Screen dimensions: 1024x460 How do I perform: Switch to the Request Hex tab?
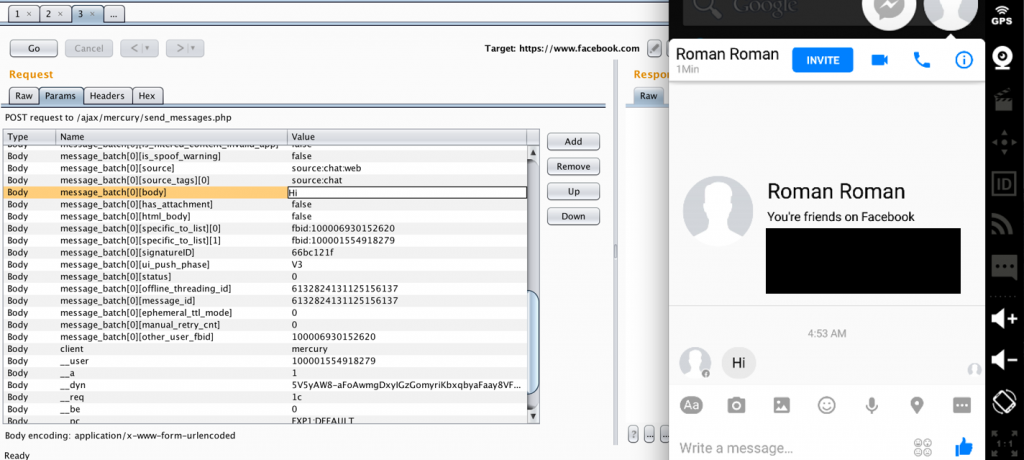148,95
